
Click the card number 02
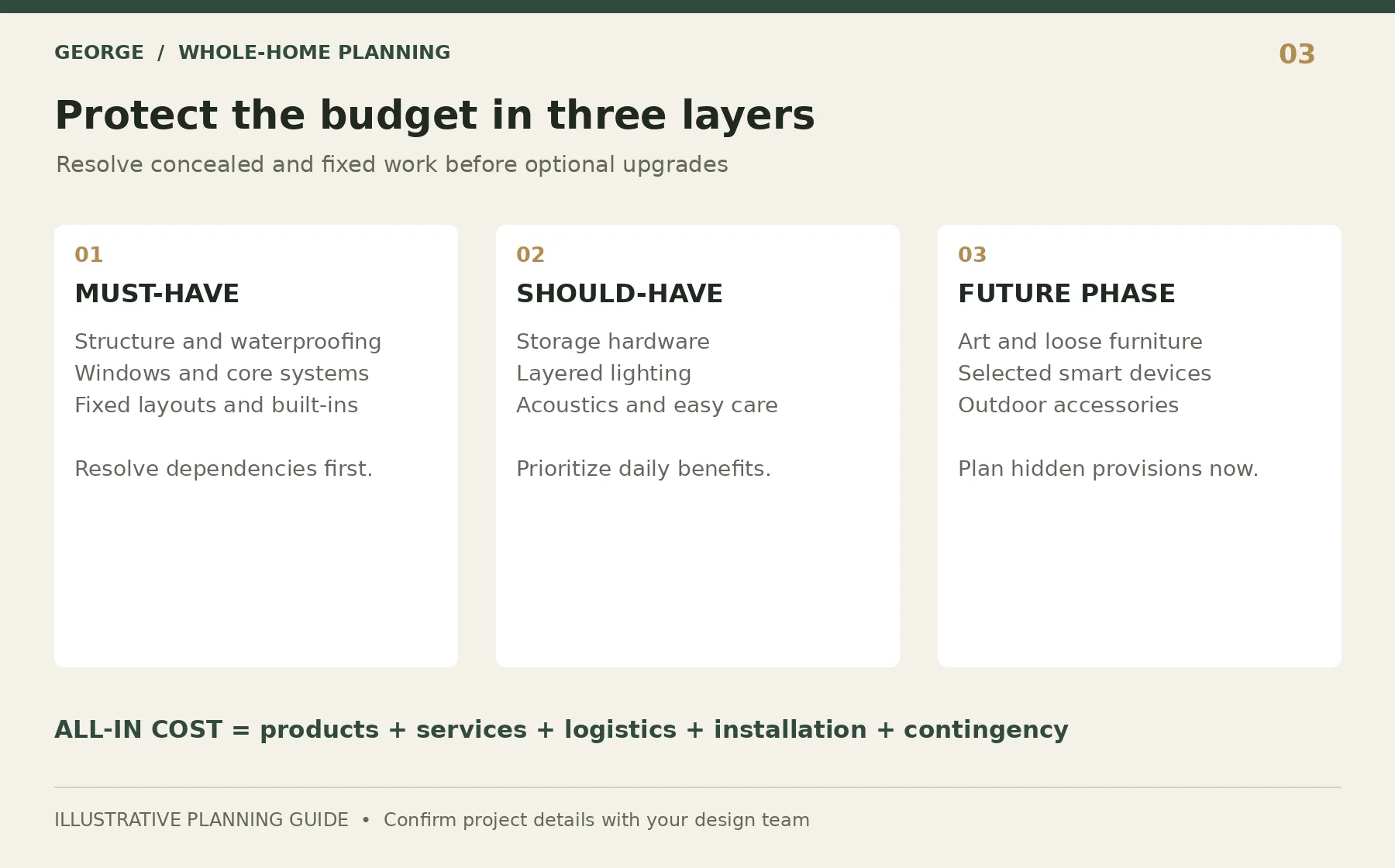point(530,255)
